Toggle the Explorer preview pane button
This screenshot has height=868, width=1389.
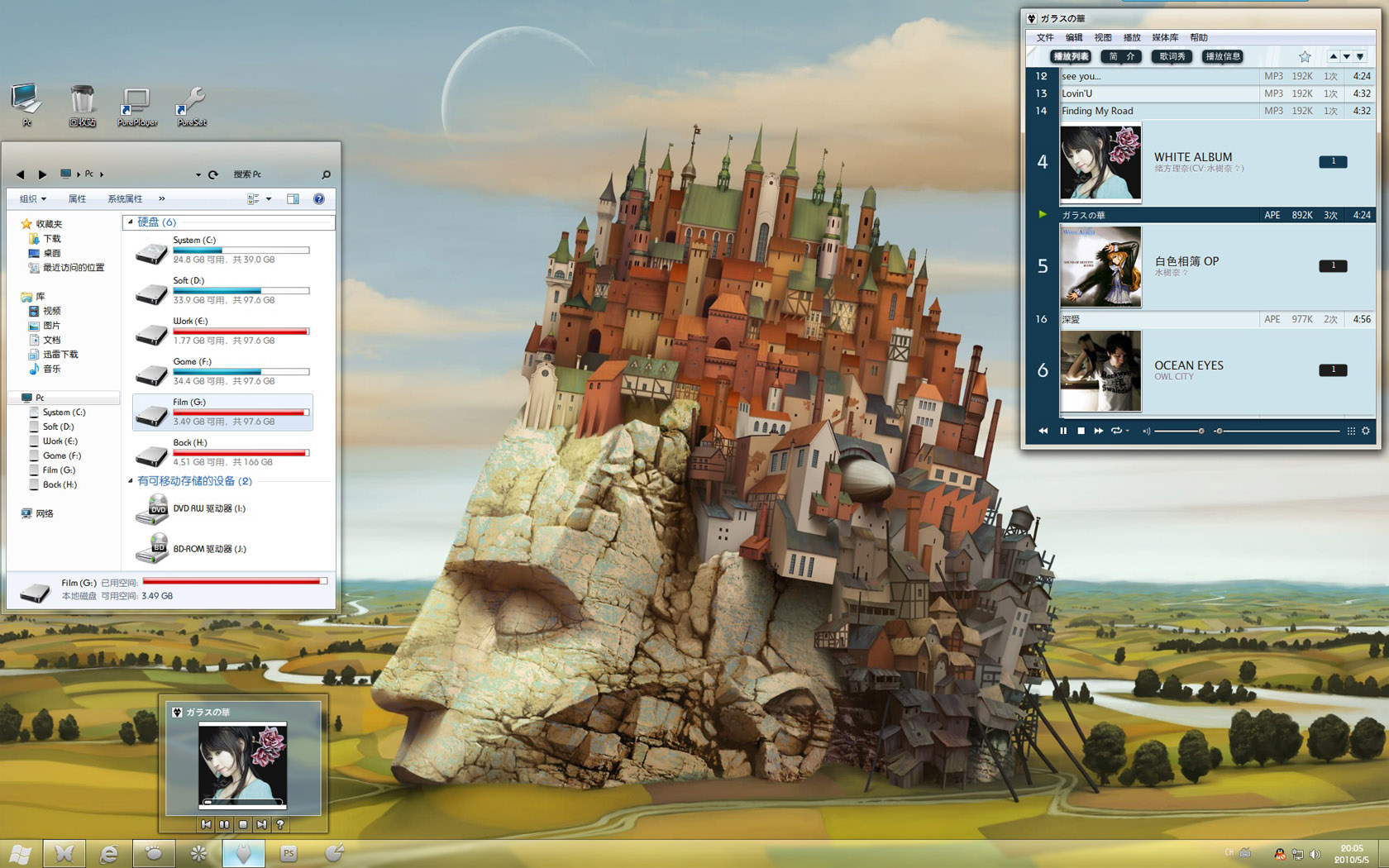293,199
